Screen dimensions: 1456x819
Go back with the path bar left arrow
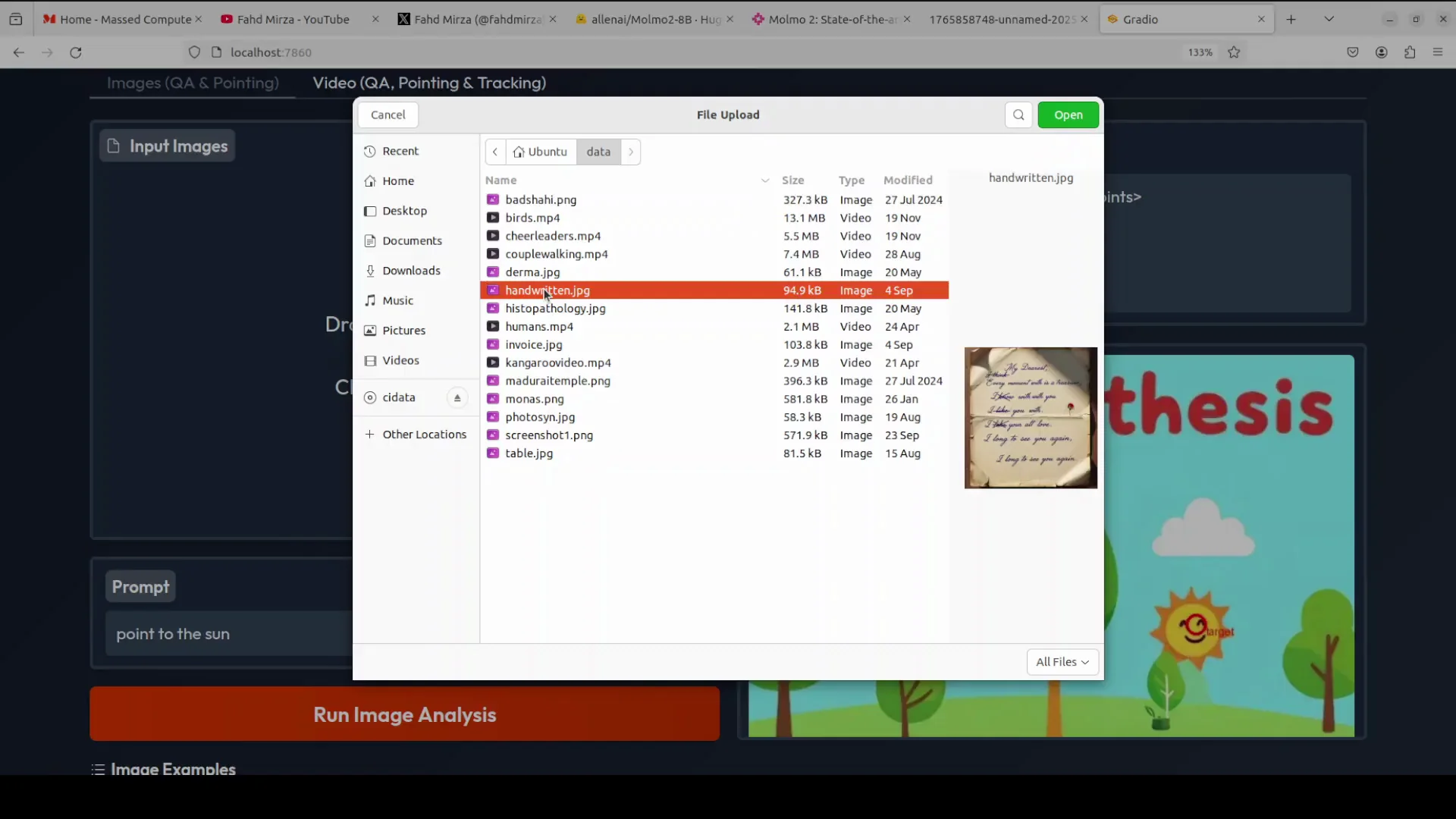(x=495, y=152)
